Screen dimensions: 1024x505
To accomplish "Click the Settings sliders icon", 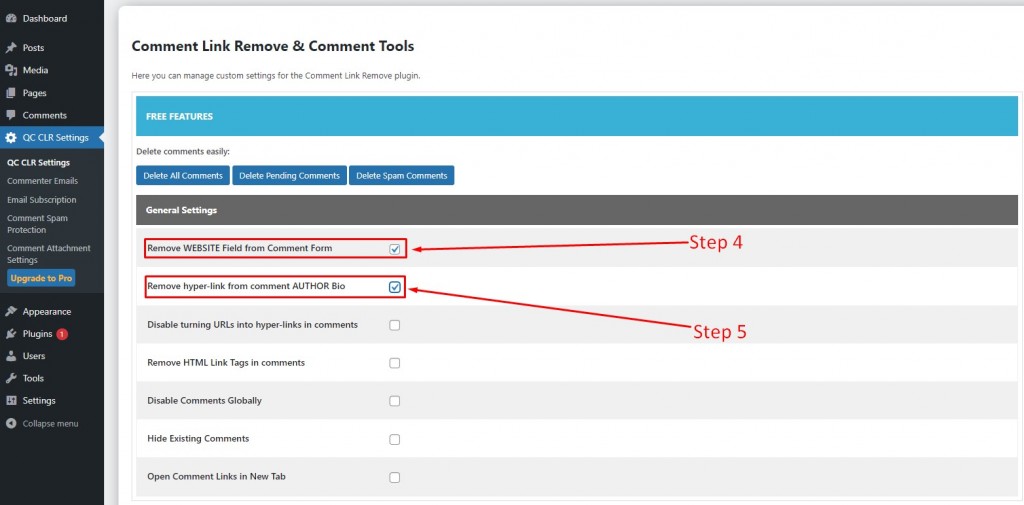I will (x=11, y=400).
